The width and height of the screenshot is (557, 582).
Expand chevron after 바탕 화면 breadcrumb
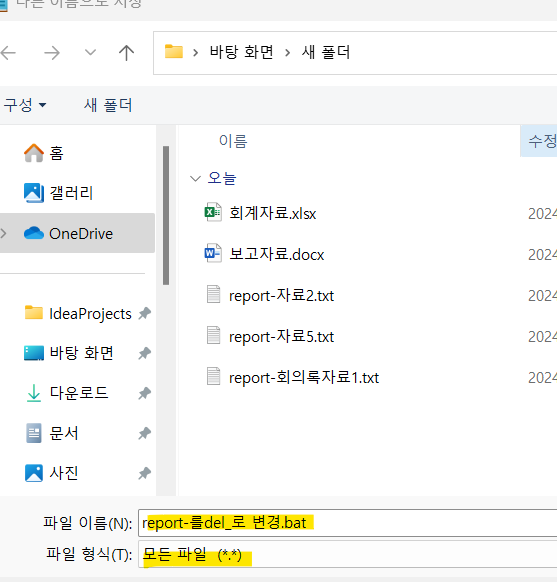[288, 53]
